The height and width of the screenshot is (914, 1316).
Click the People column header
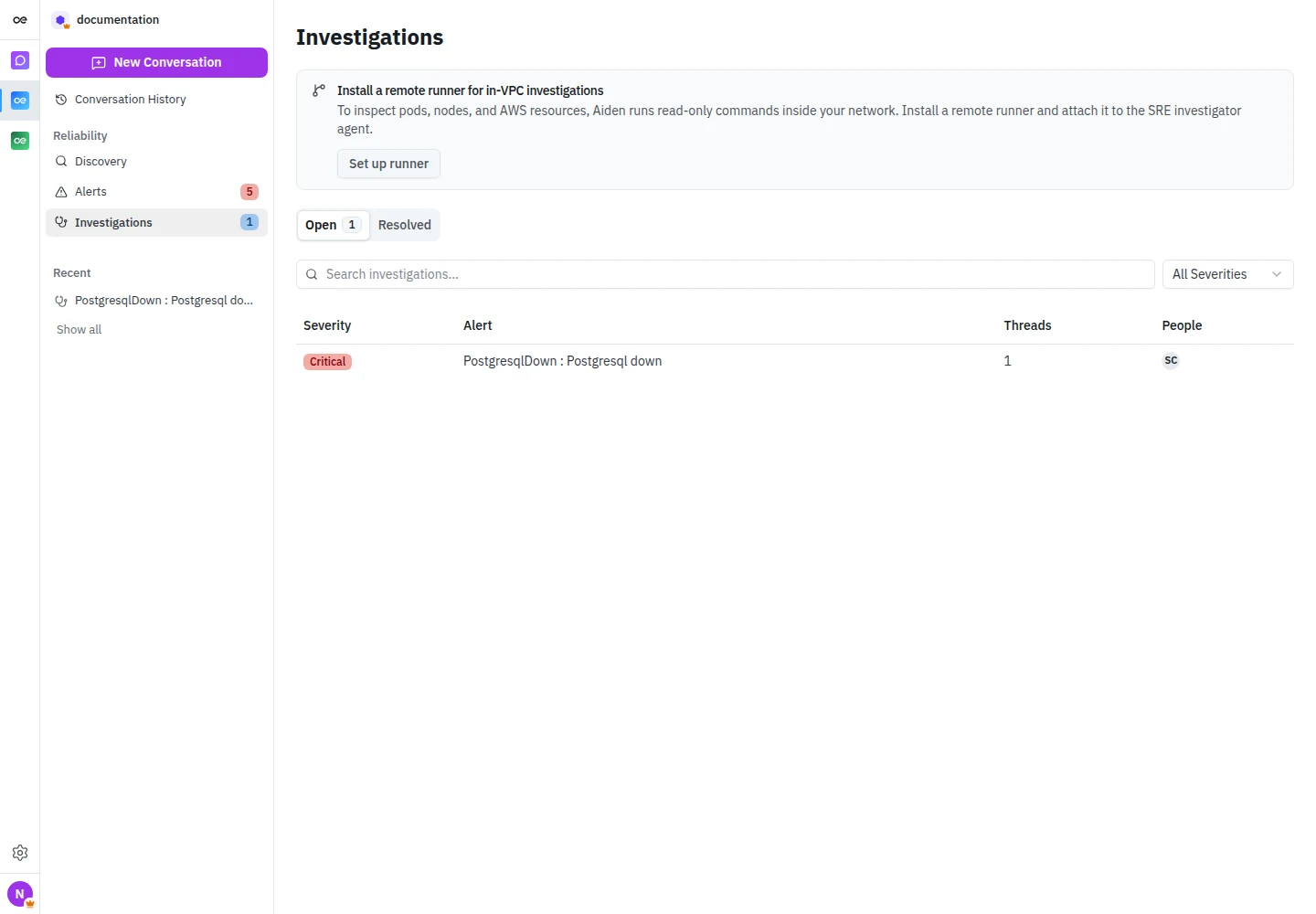pyautogui.click(x=1182, y=325)
